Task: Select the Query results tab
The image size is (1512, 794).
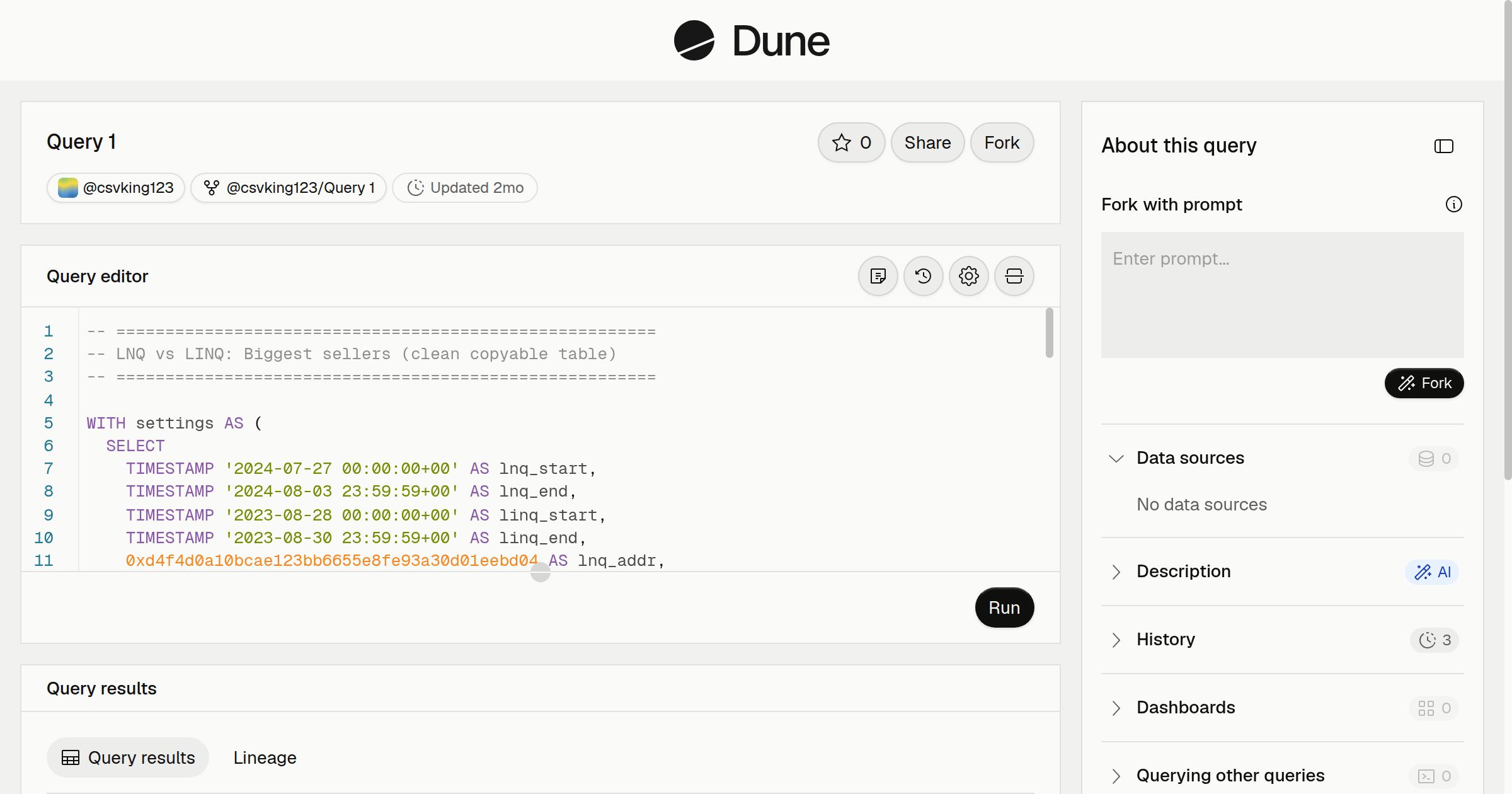Action: [128, 757]
